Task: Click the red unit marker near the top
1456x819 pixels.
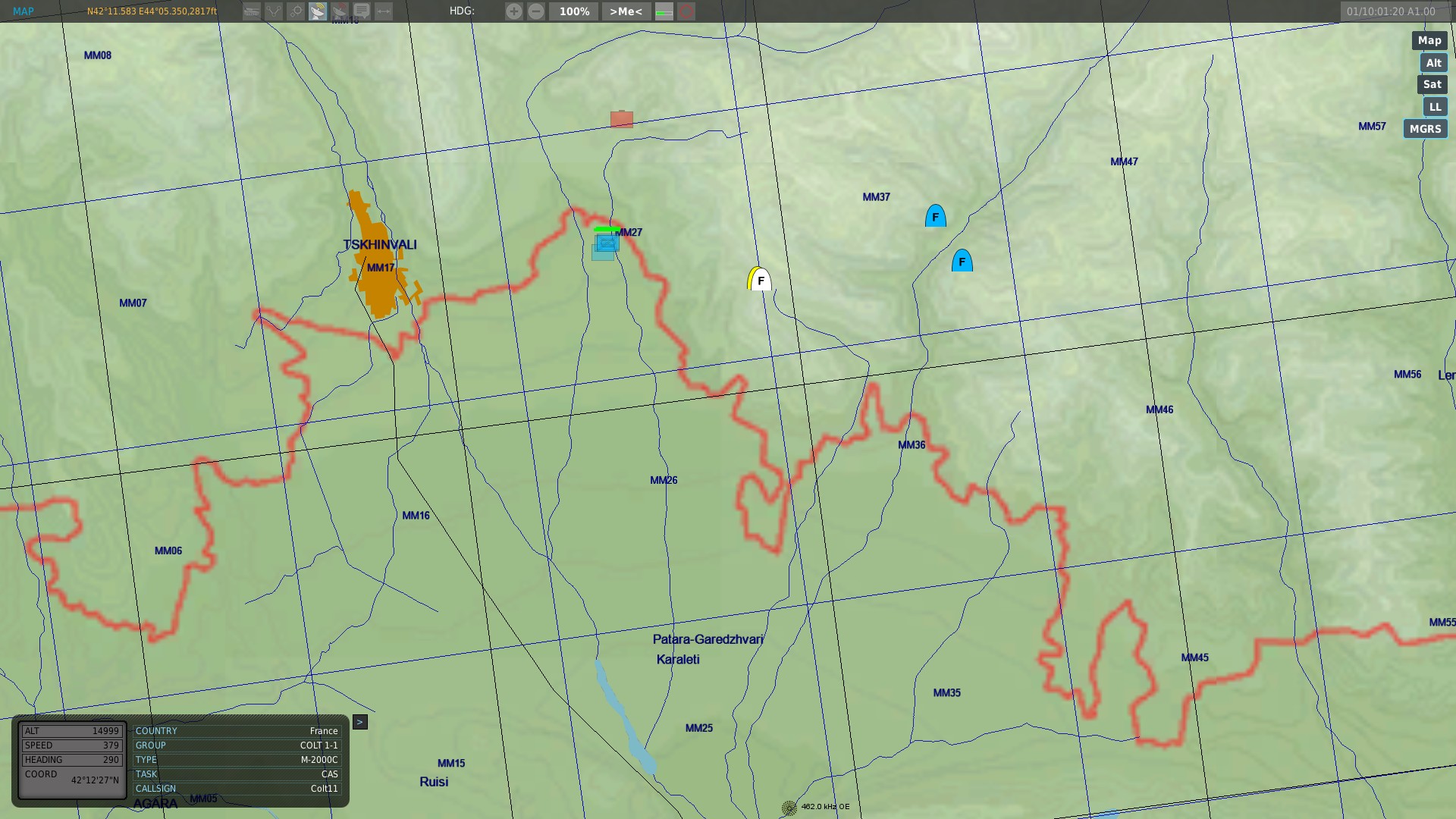Action: [x=622, y=119]
